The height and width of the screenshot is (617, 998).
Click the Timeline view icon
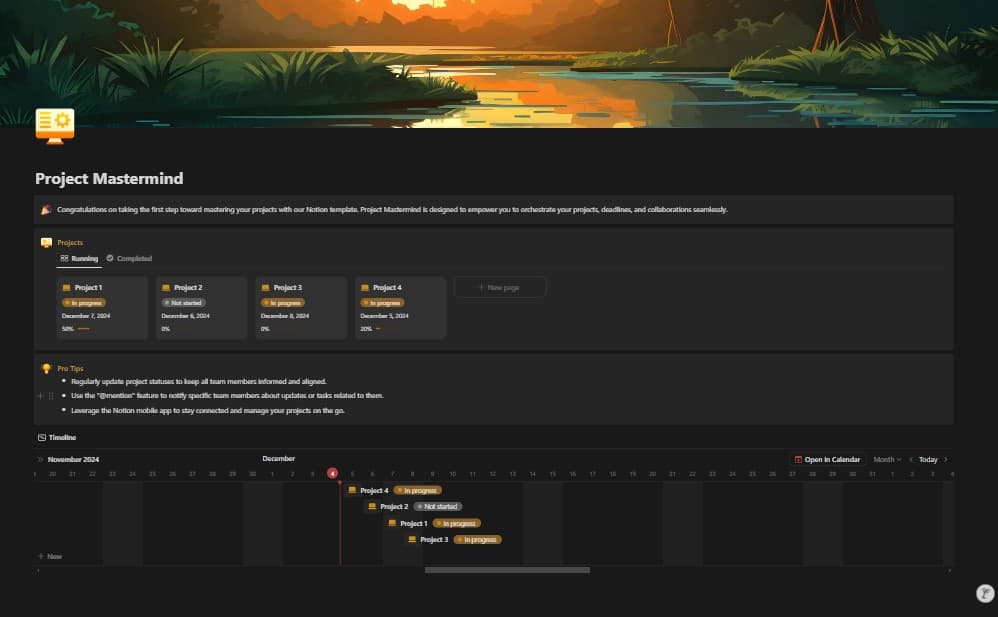tap(42, 437)
